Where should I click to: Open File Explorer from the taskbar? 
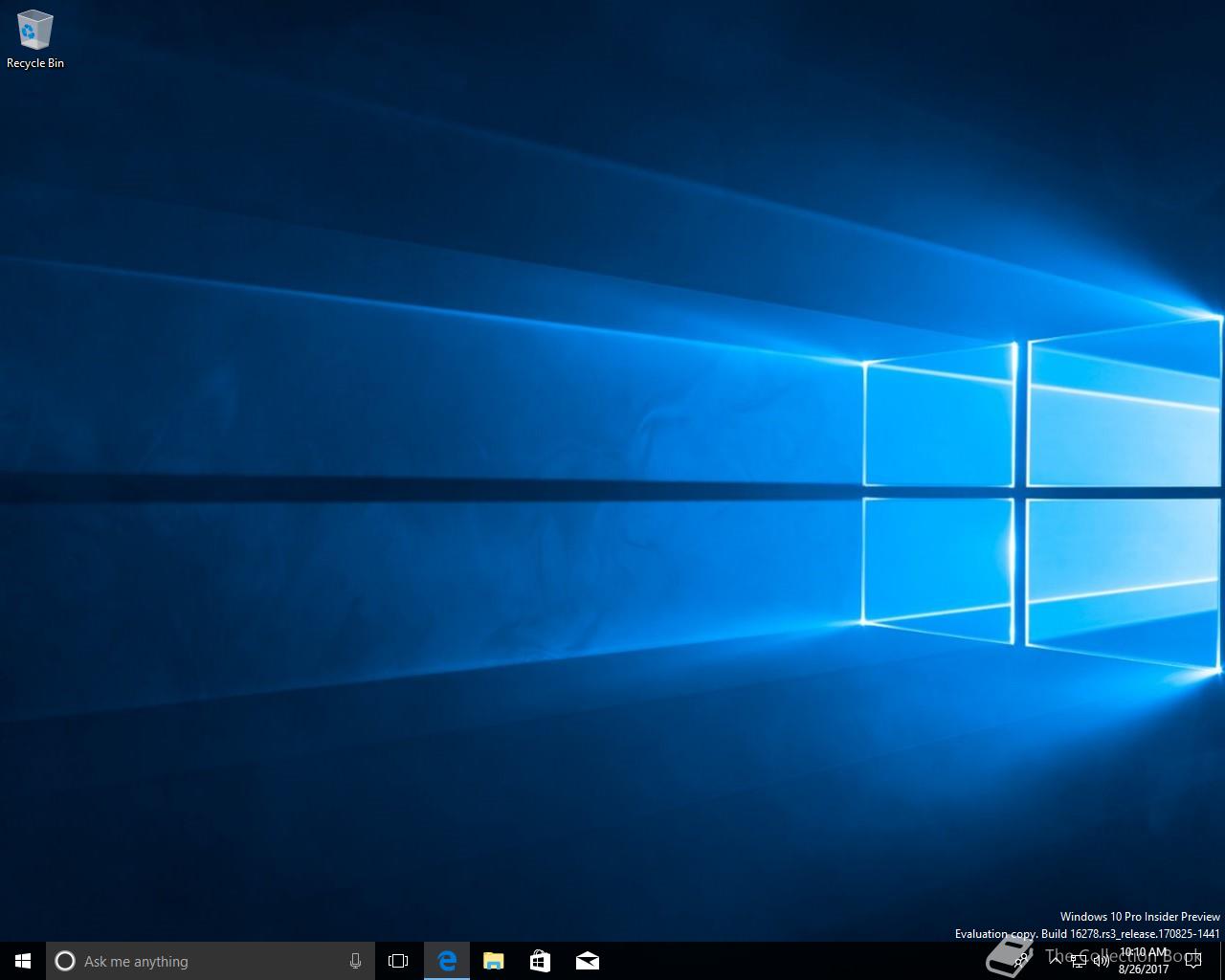(x=494, y=961)
